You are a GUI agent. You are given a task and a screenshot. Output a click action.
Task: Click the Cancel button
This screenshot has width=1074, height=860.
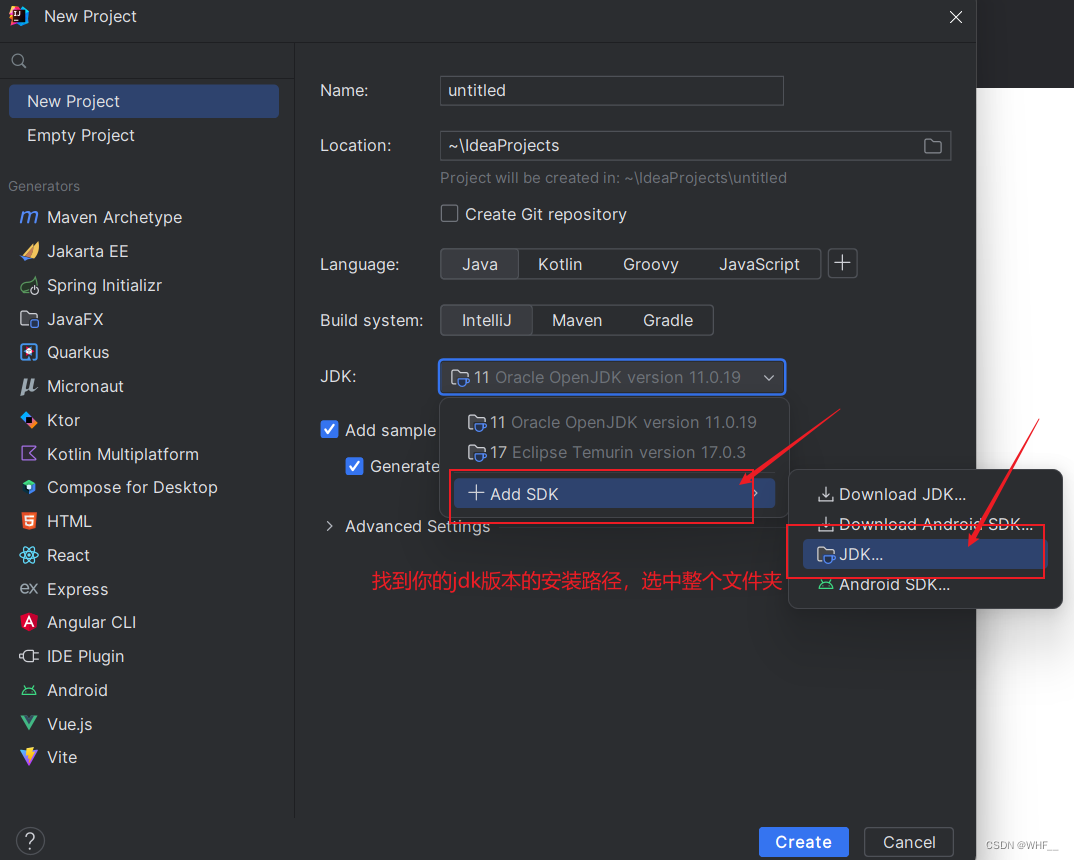(x=909, y=842)
